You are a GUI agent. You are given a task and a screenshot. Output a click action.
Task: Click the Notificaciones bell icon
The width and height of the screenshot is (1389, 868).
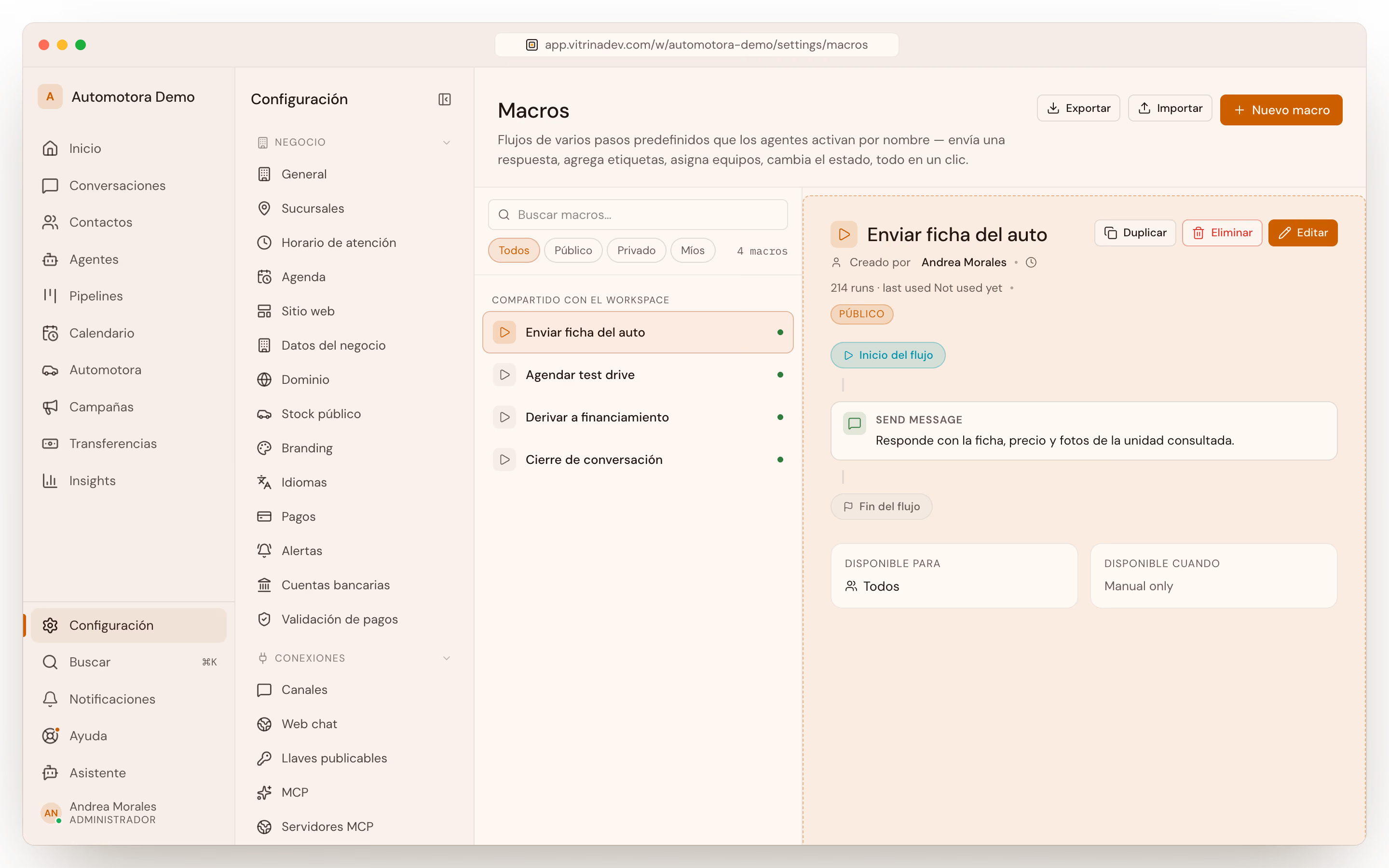pyautogui.click(x=50, y=699)
